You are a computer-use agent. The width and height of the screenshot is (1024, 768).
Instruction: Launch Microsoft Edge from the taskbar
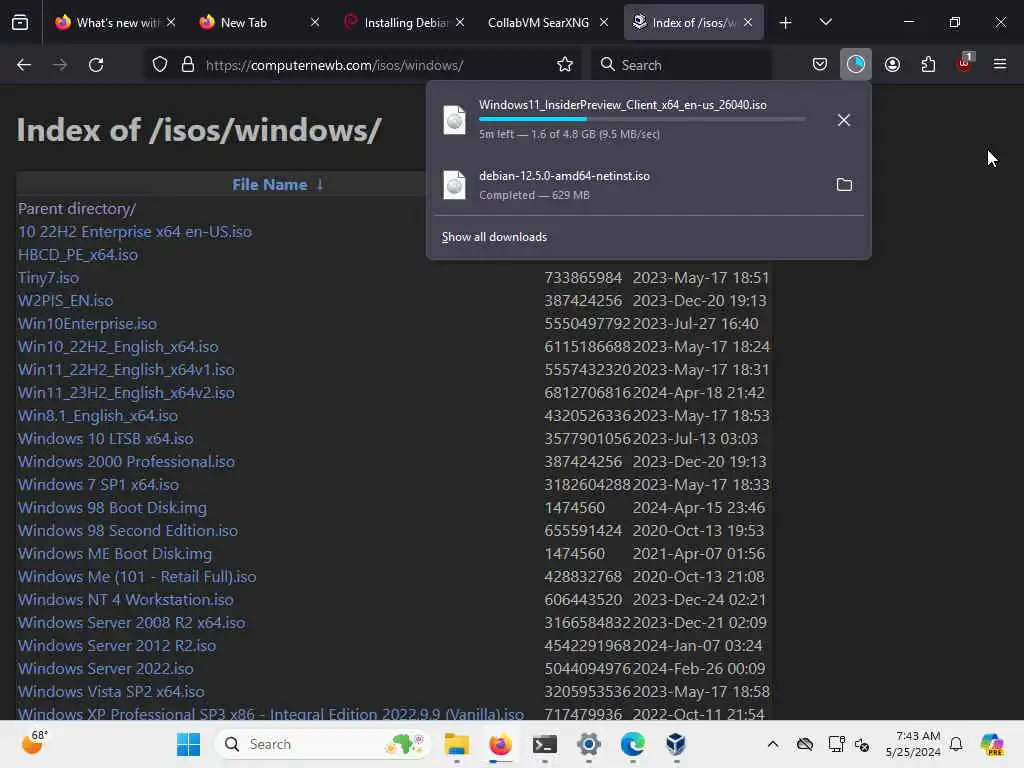coord(632,744)
